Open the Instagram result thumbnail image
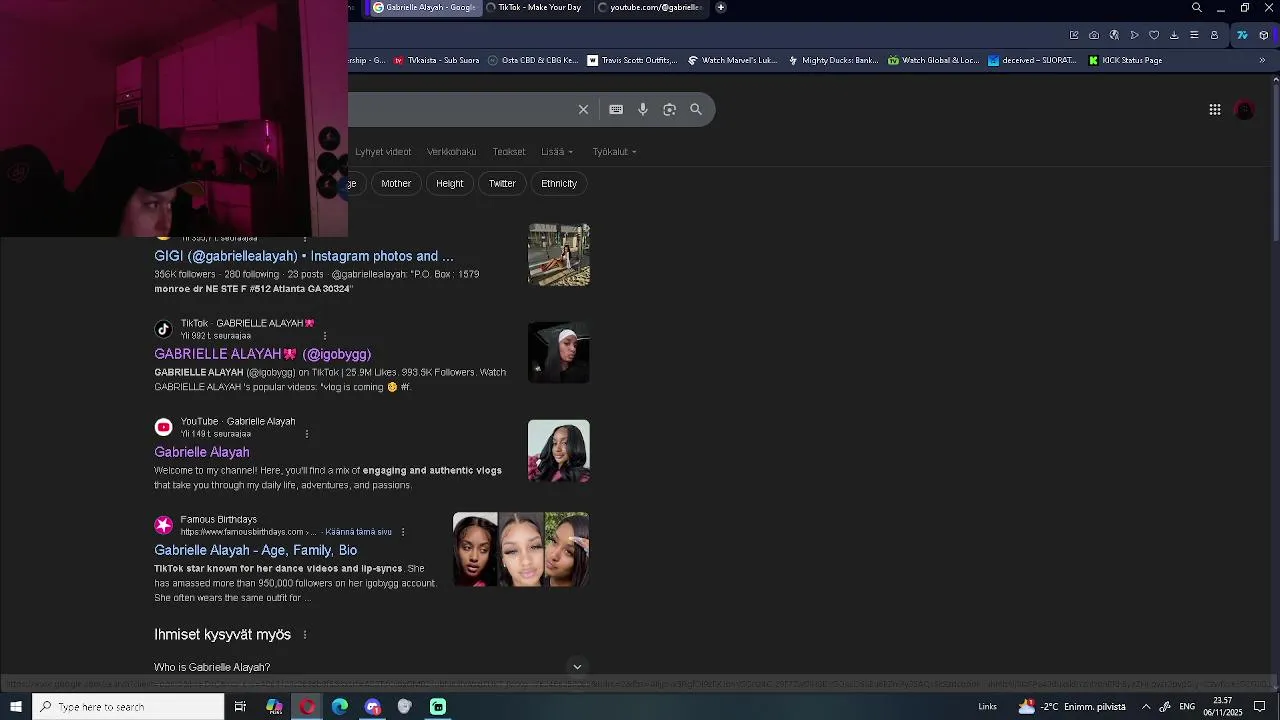Image resolution: width=1280 pixels, height=720 pixels. tap(559, 254)
